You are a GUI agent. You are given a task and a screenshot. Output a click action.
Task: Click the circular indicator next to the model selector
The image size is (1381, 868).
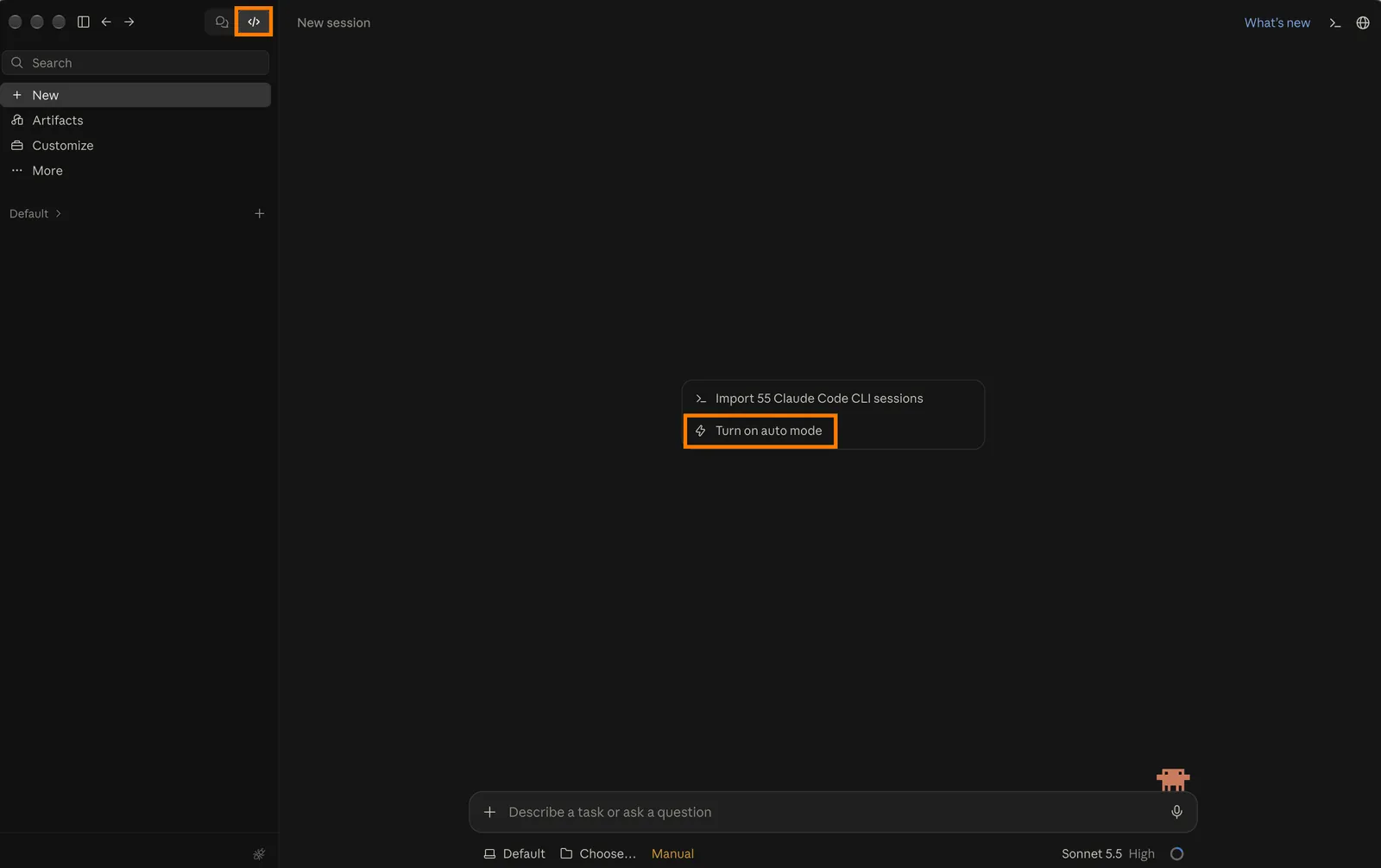1176,854
